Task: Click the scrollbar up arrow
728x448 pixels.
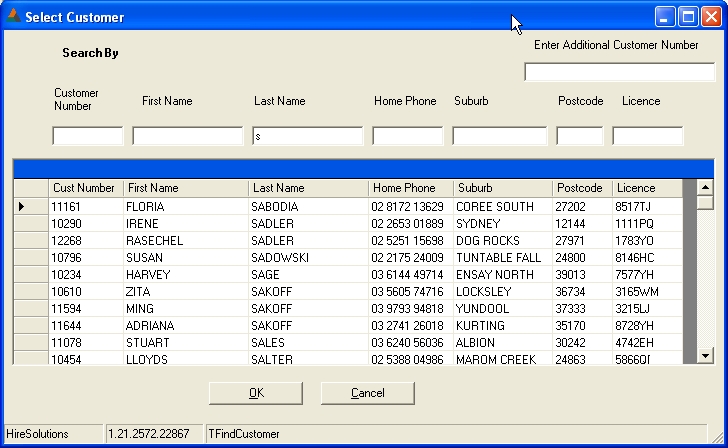Action: click(705, 188)
